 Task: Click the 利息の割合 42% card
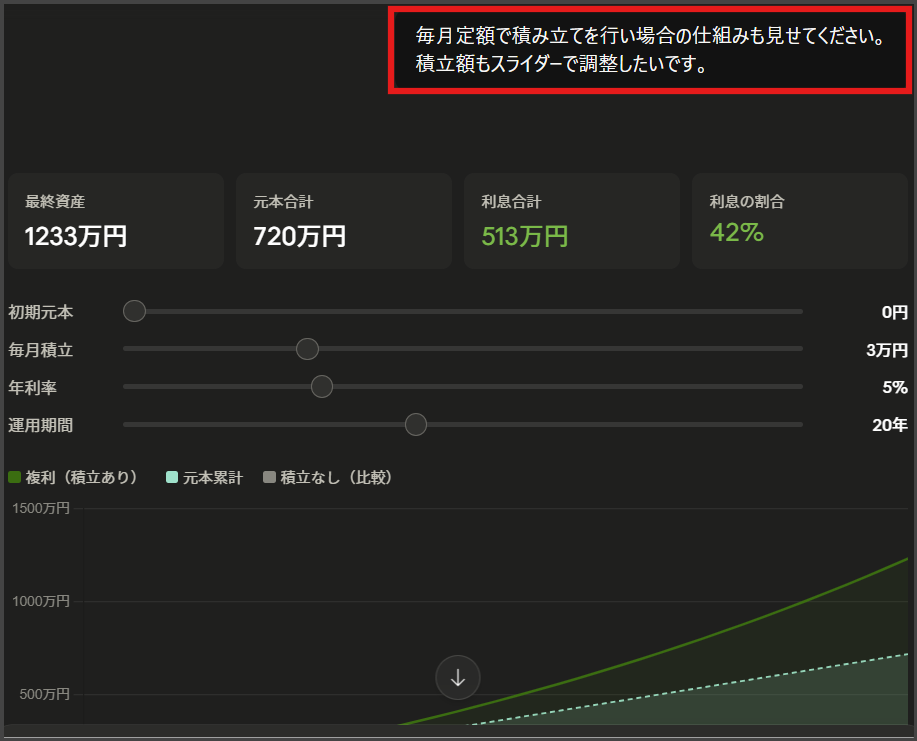800,221
